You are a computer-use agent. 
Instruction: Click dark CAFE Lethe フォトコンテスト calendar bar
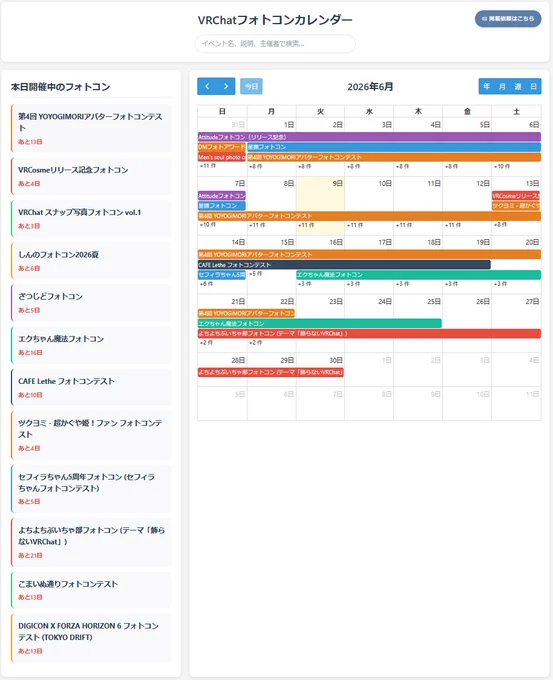coord(344,265)
